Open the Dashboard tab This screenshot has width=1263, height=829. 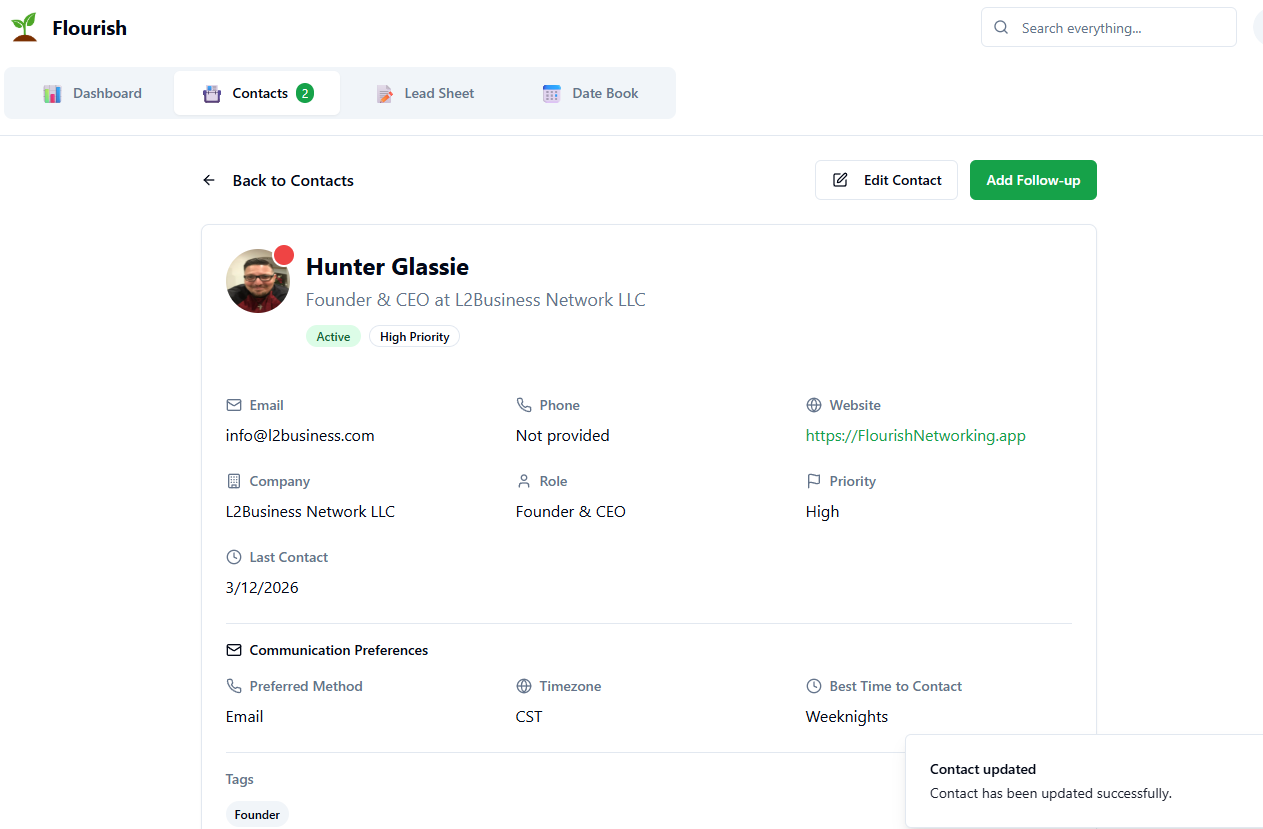pyautogui.click(x=92, y=93)
